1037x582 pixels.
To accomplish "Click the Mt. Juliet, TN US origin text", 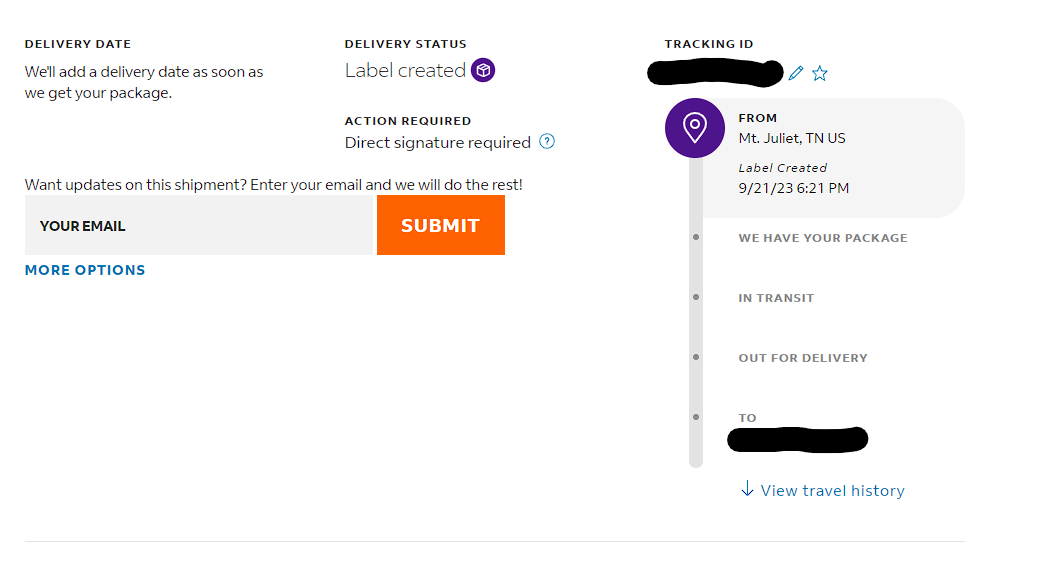I will (x=792, y=138).
